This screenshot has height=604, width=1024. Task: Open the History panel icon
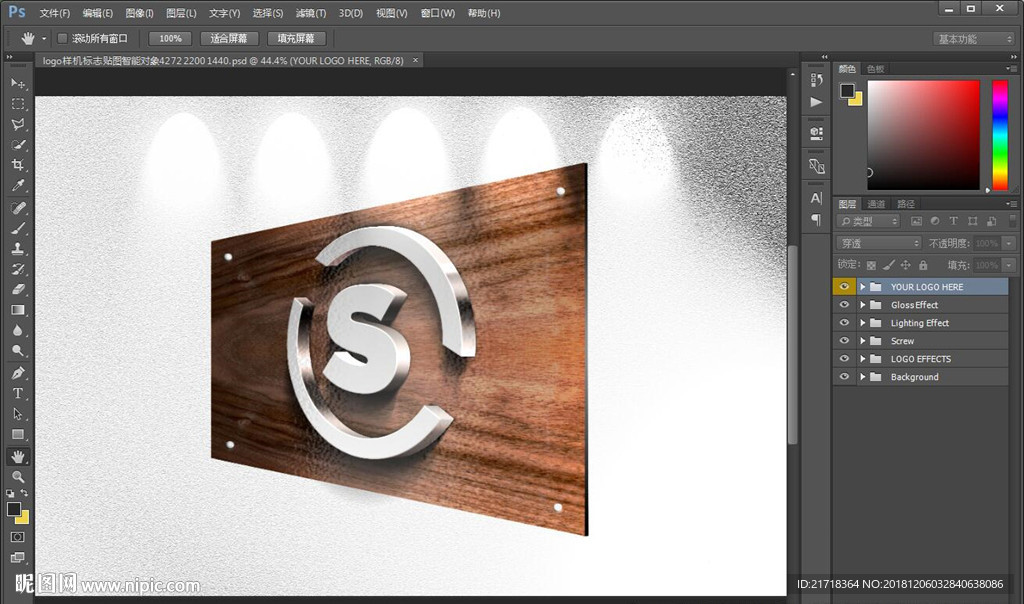coord(816,80)
